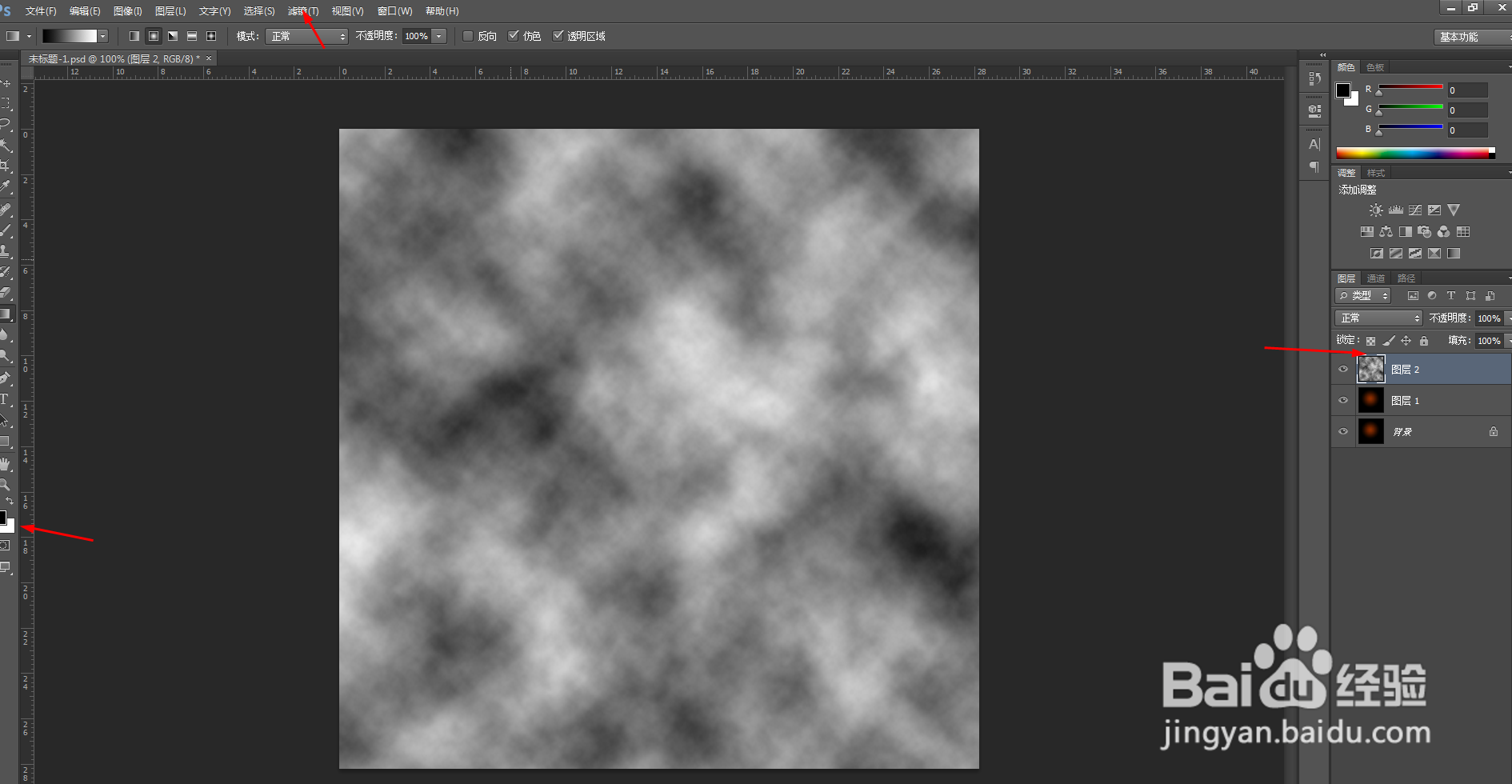
Task: Open the History panel icon
Action: (x=1314, y=79)
